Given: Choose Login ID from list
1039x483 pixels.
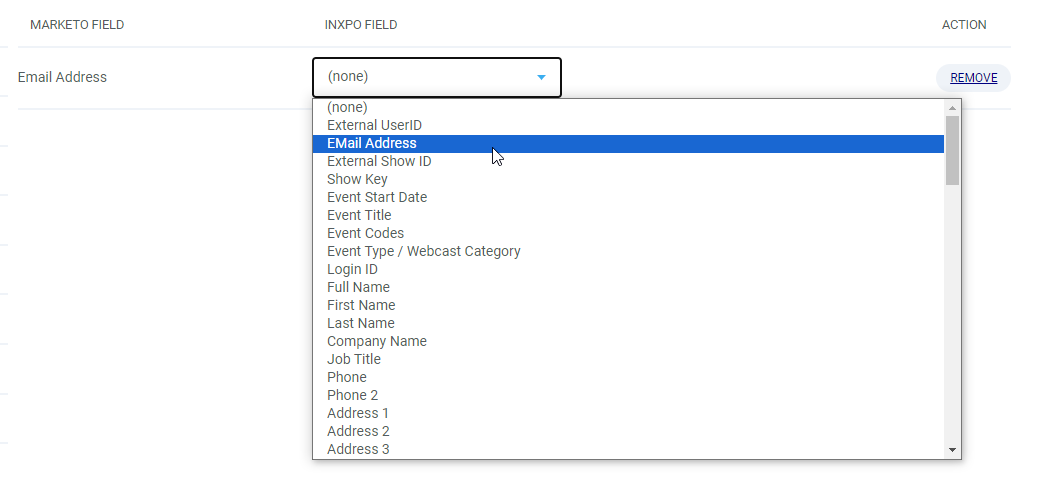Looking at the screenshot, I should [628, 269].
